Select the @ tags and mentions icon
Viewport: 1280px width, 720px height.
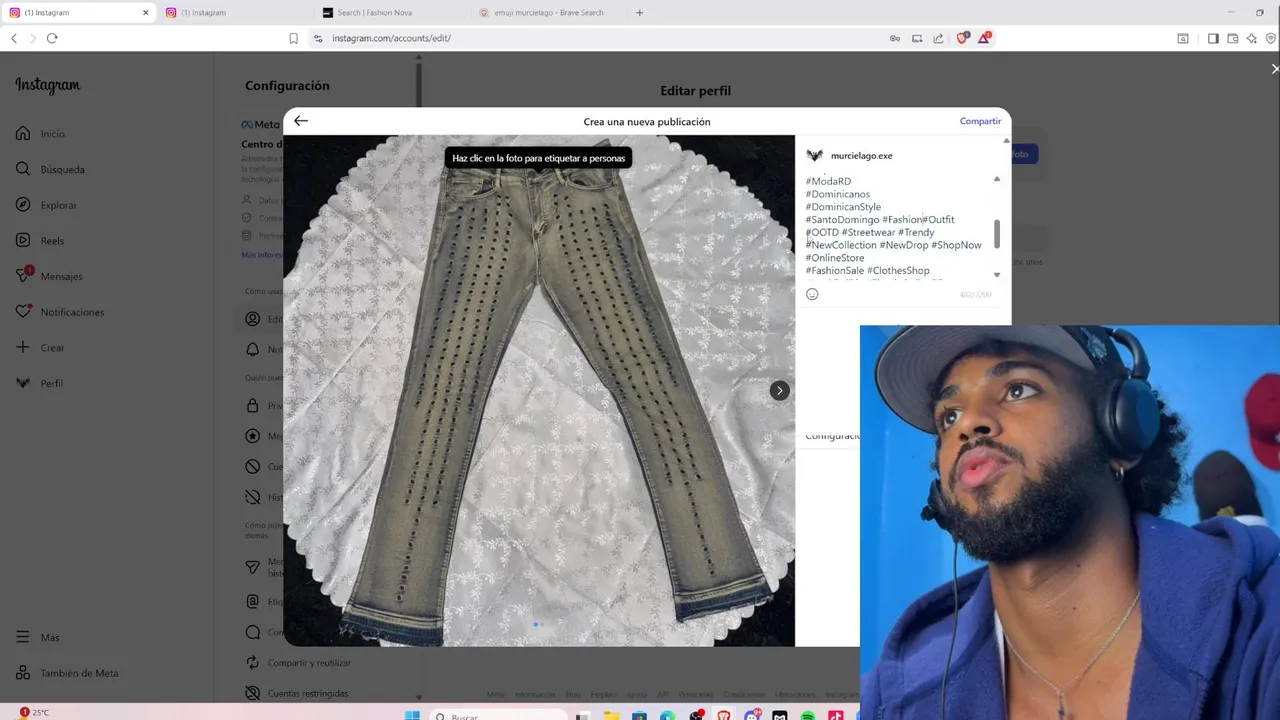[x=253, y=602]
